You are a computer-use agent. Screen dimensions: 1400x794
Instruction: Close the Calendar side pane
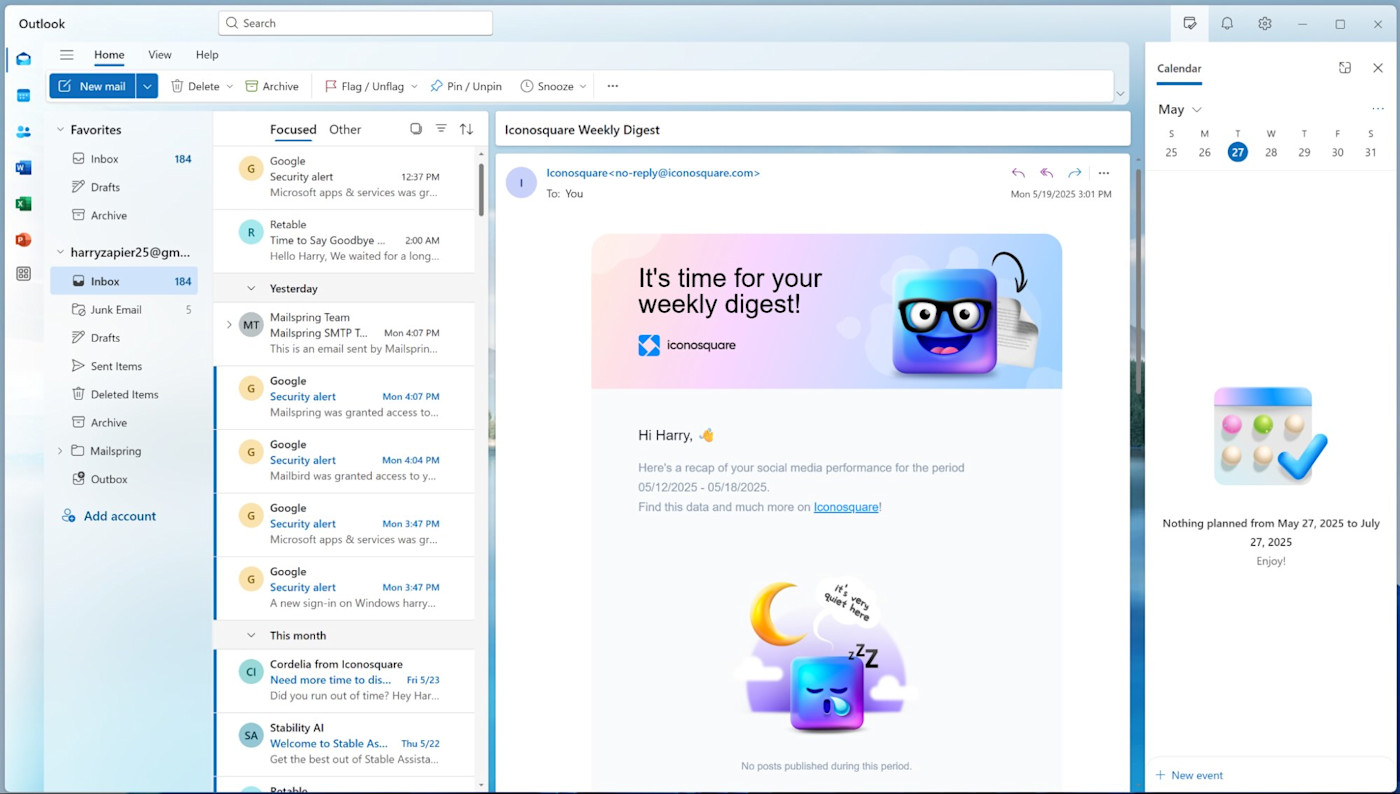tap(1378, 68)
